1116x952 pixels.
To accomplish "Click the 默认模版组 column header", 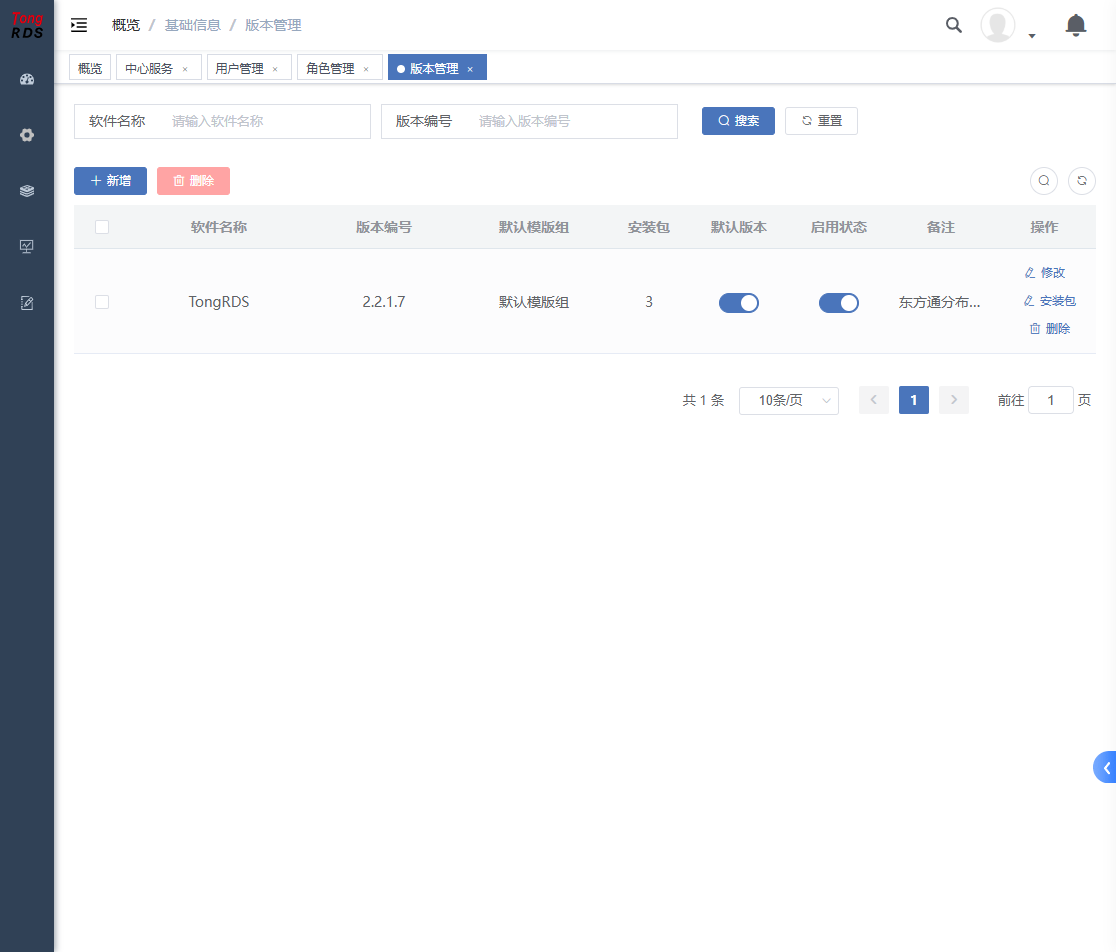I will coord(534,227).
